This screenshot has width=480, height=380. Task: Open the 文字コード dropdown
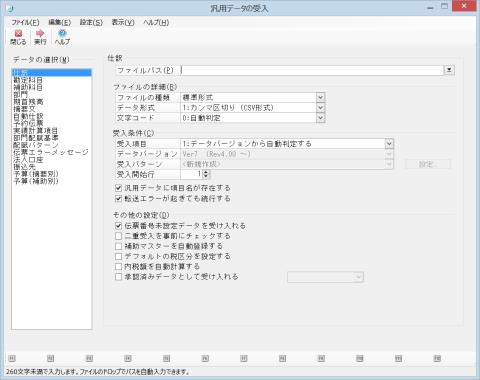(320, 118)
